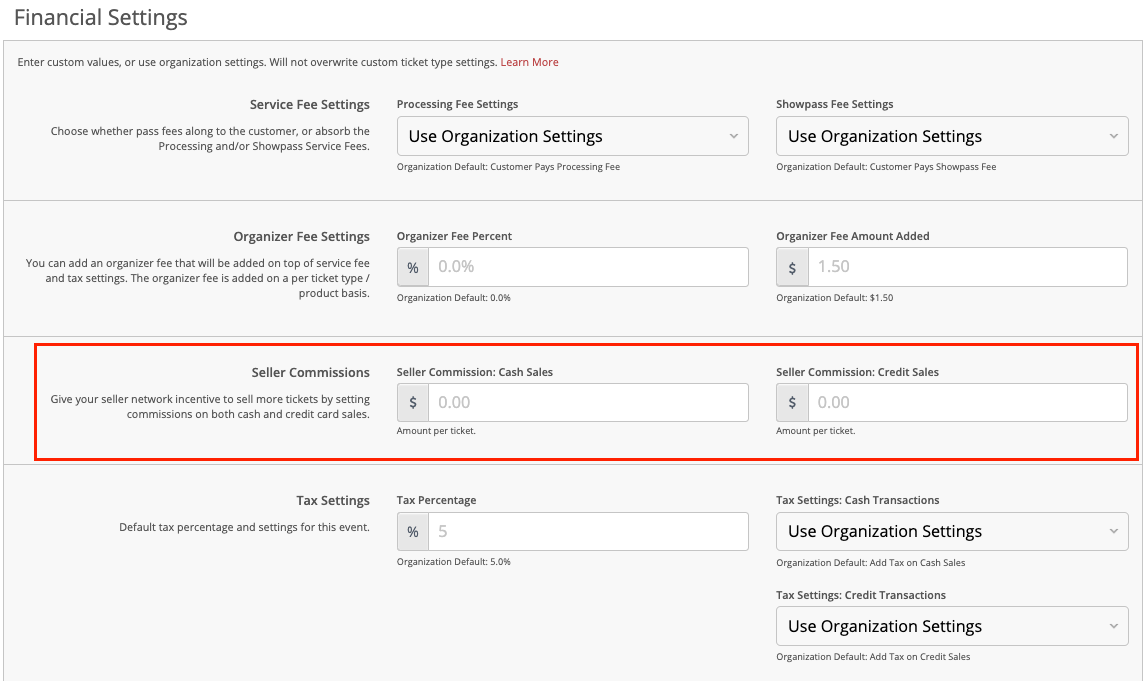Open the Tax Settings: Credit Transactions dropdown
1144x681 pixels.
(952, 626)
